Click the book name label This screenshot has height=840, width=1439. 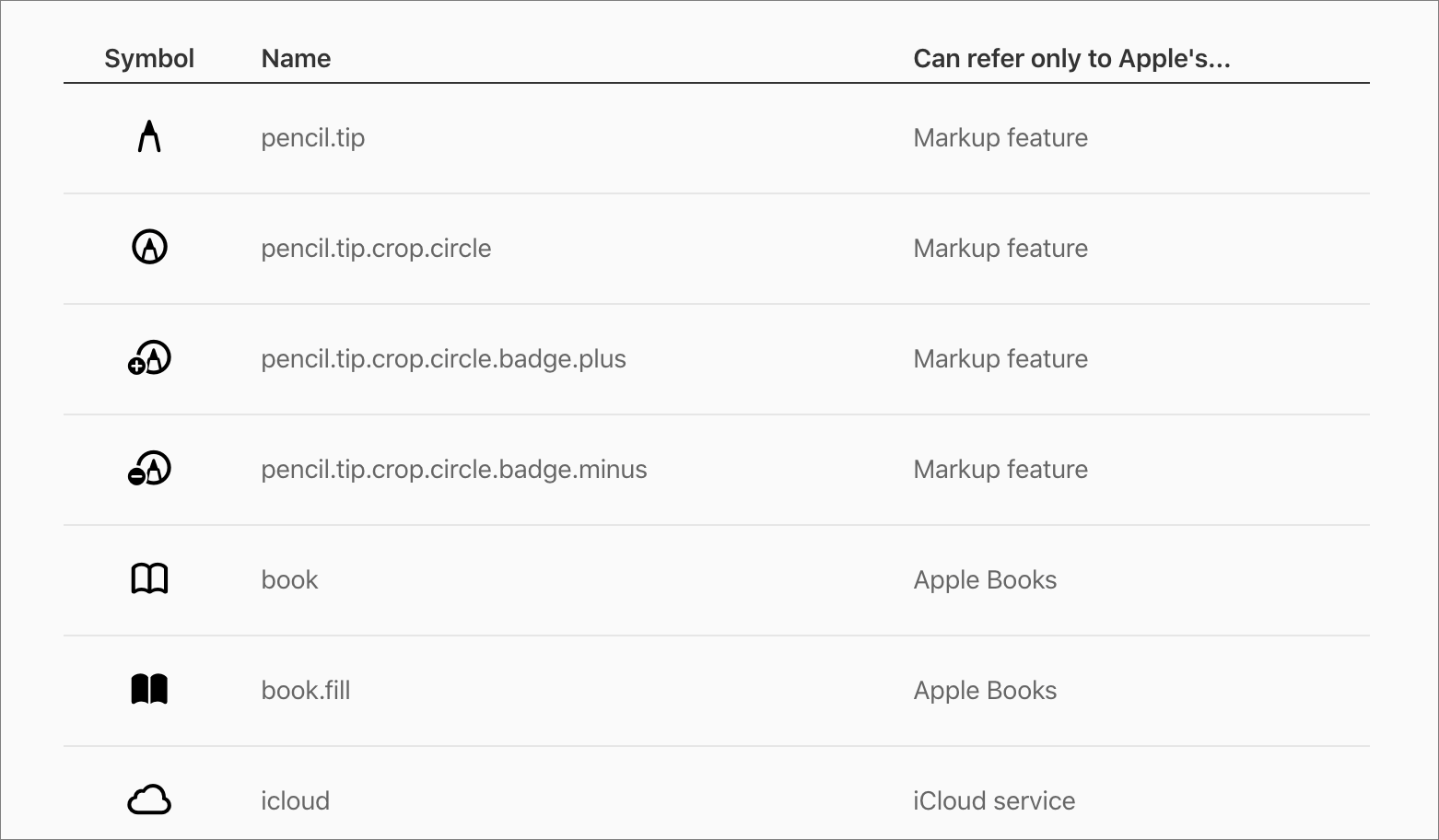(289, 580)
